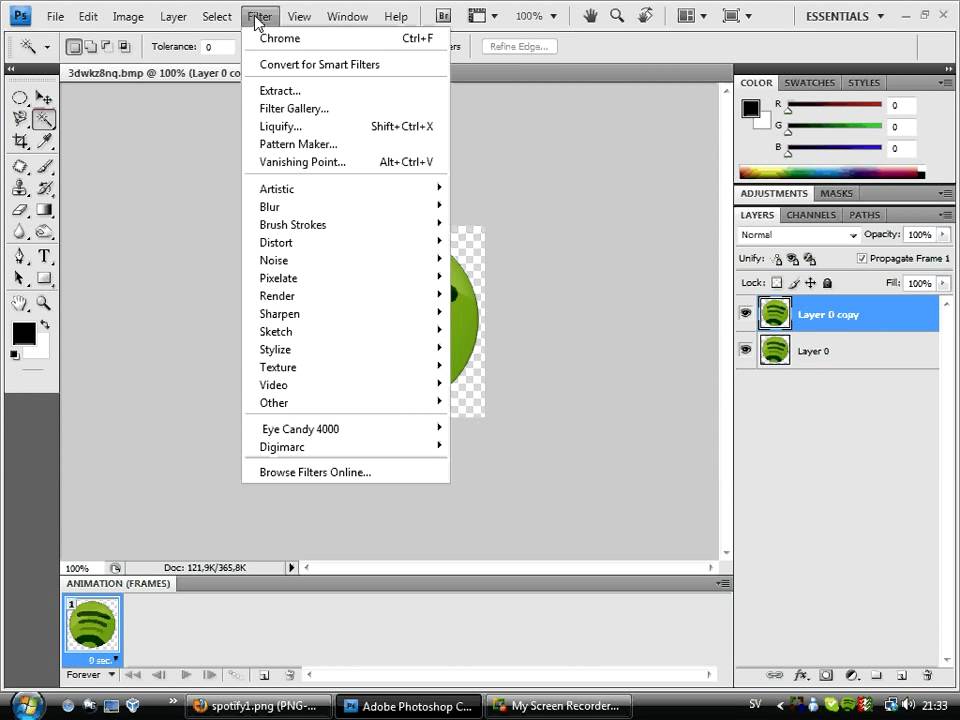Toggle lock image pixels
The height and width of the screenshot is (720, 960).
[x=794, y=283]
